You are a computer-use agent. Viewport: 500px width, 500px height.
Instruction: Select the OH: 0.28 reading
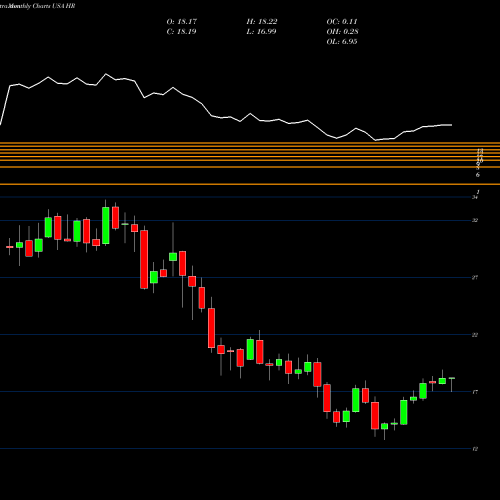coord(342,32)
